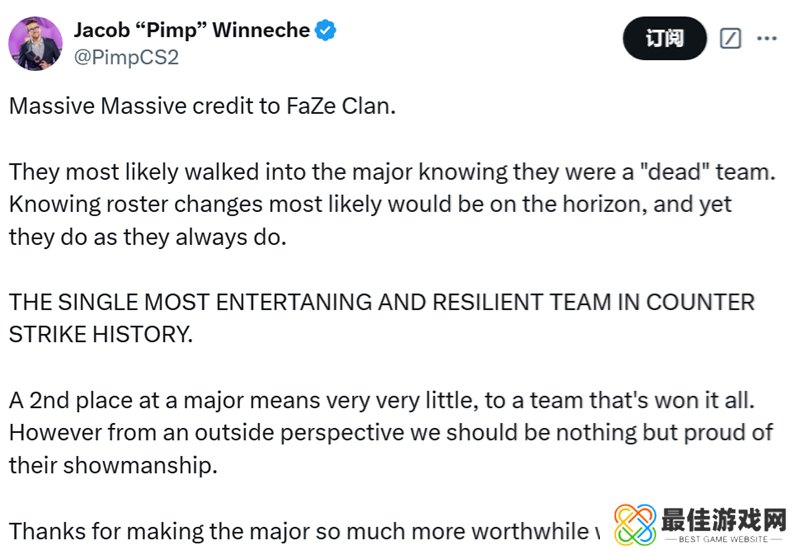Click the "STRIKE HISTORY." line

coord(100,334)
